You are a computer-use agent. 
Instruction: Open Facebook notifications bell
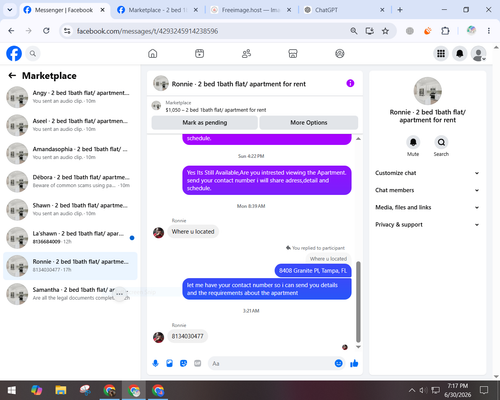click(460, 53)
